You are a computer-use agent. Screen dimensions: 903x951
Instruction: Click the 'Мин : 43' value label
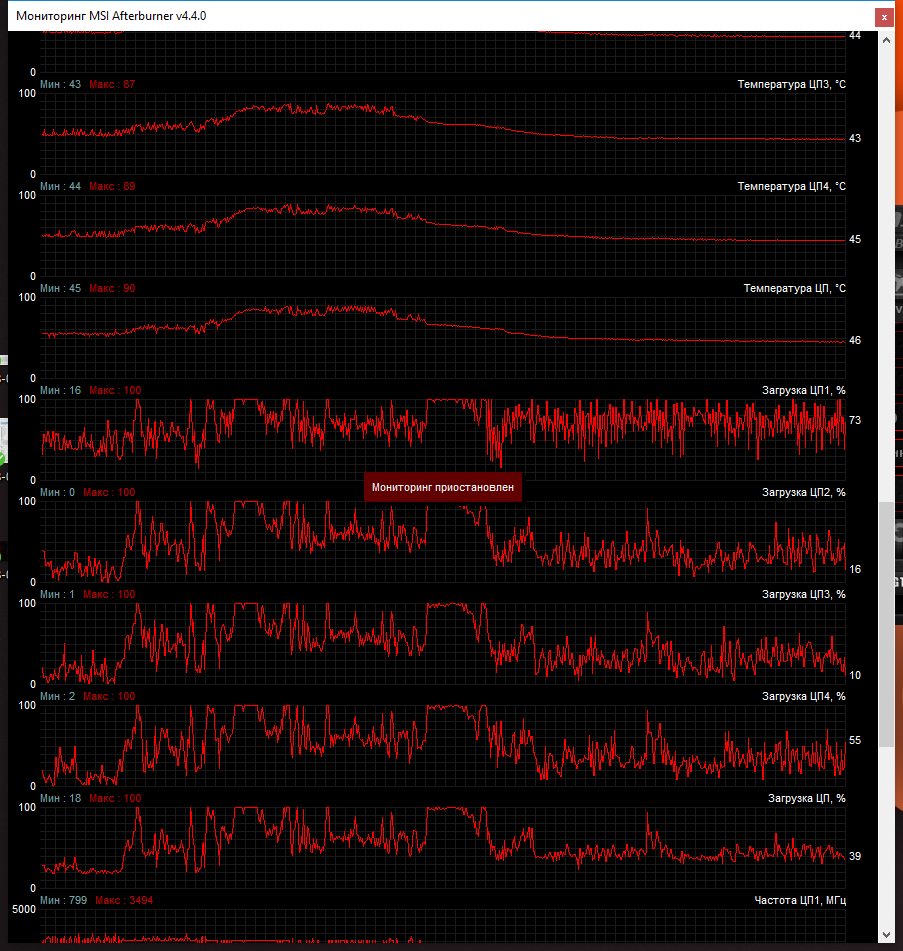(60, 84)
